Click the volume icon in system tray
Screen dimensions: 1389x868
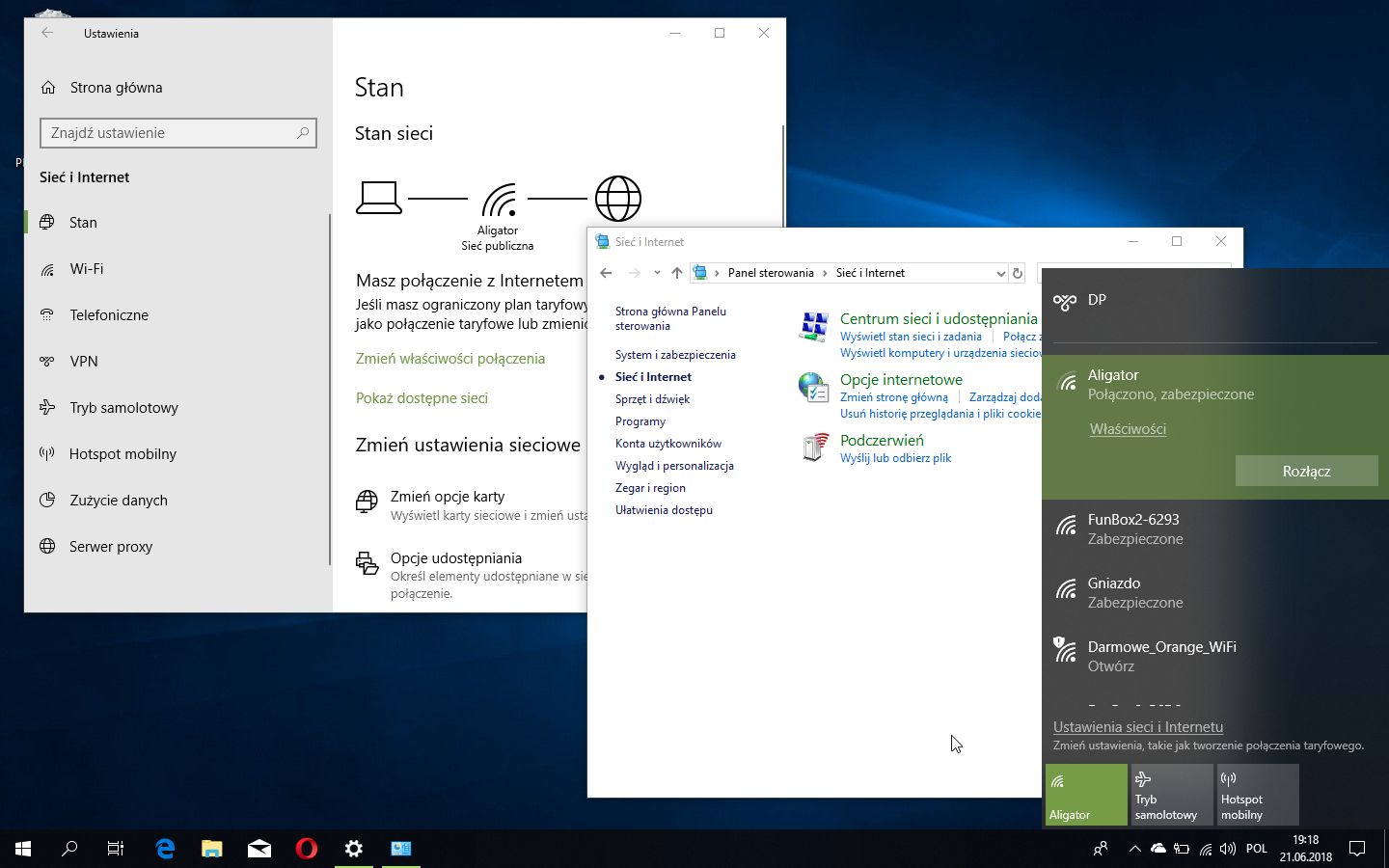pyautogui.click(x=1227, y=849)
